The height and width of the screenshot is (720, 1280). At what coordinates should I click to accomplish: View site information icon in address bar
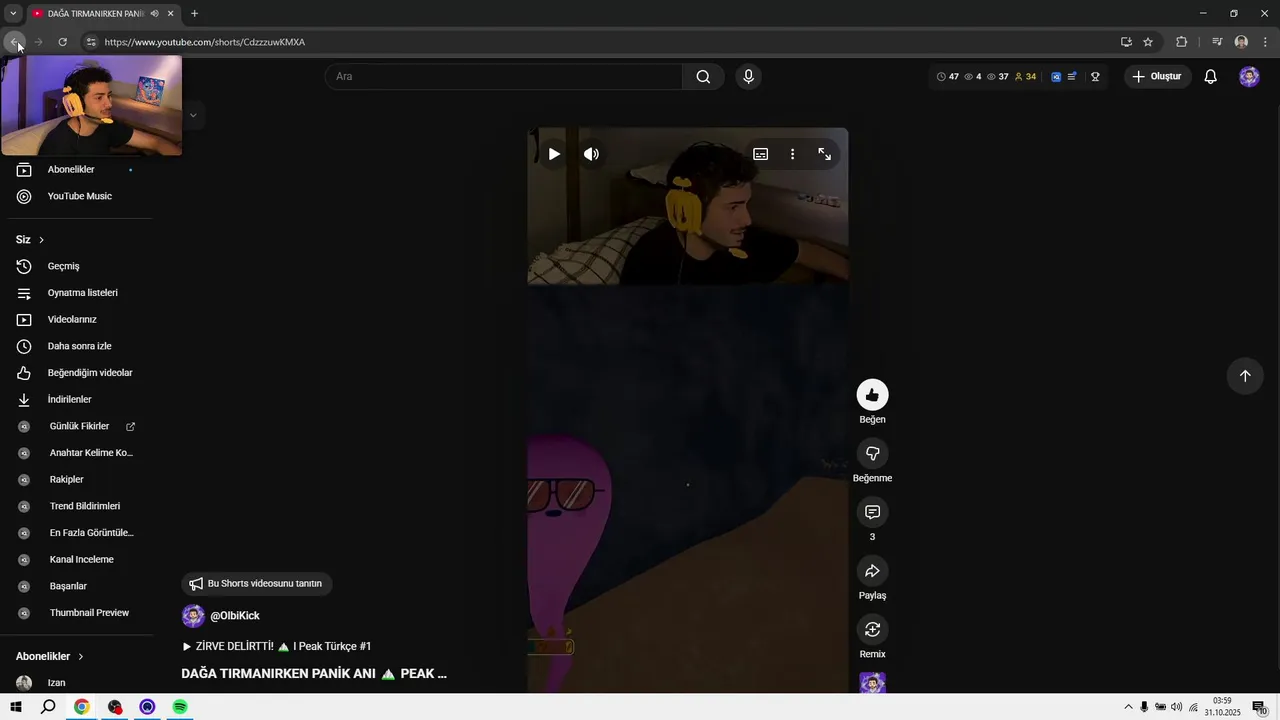pos(90,42)
